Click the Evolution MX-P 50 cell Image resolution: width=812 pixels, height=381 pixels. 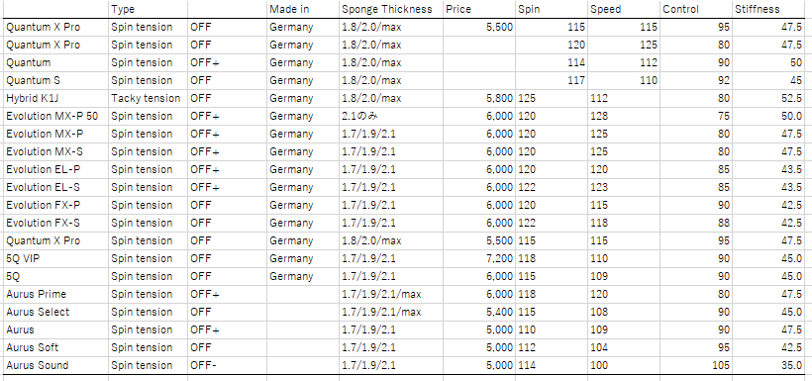point(55,116)
